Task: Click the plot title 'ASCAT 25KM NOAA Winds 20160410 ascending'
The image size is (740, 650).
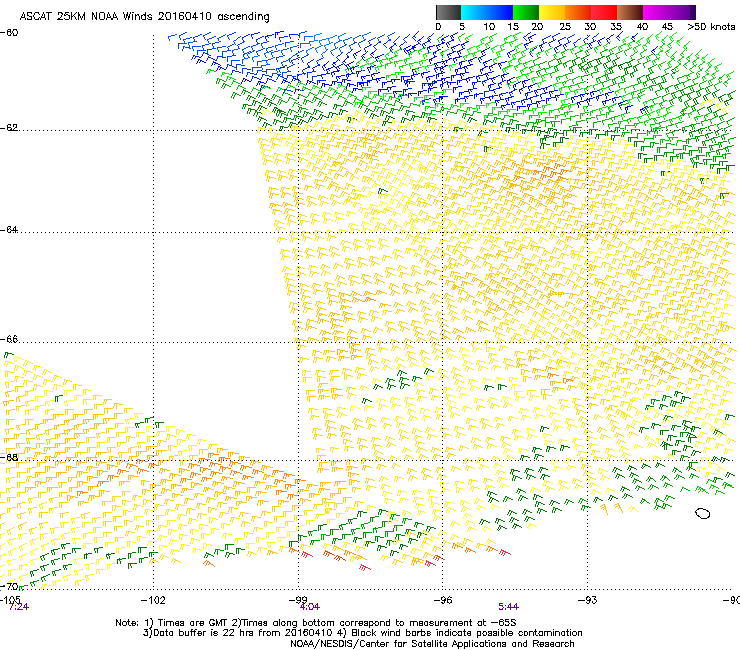Action: tap(144, 17)
